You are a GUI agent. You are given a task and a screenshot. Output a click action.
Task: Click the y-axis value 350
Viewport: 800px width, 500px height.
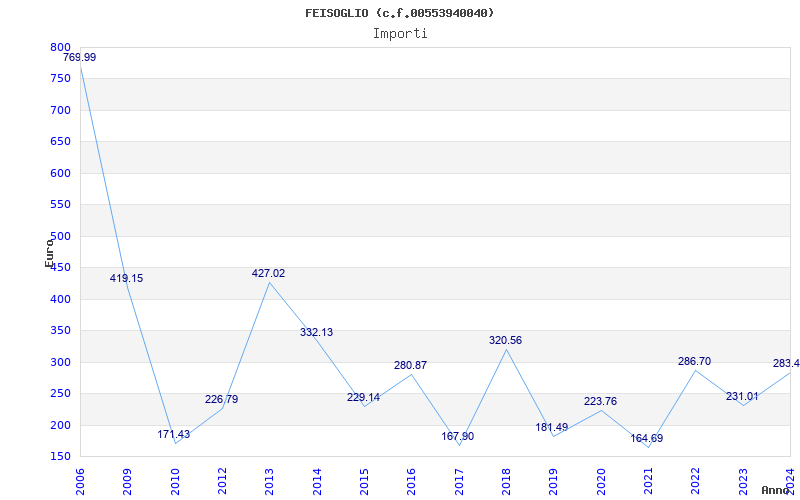pyautogui.click(x=60, y=331)
